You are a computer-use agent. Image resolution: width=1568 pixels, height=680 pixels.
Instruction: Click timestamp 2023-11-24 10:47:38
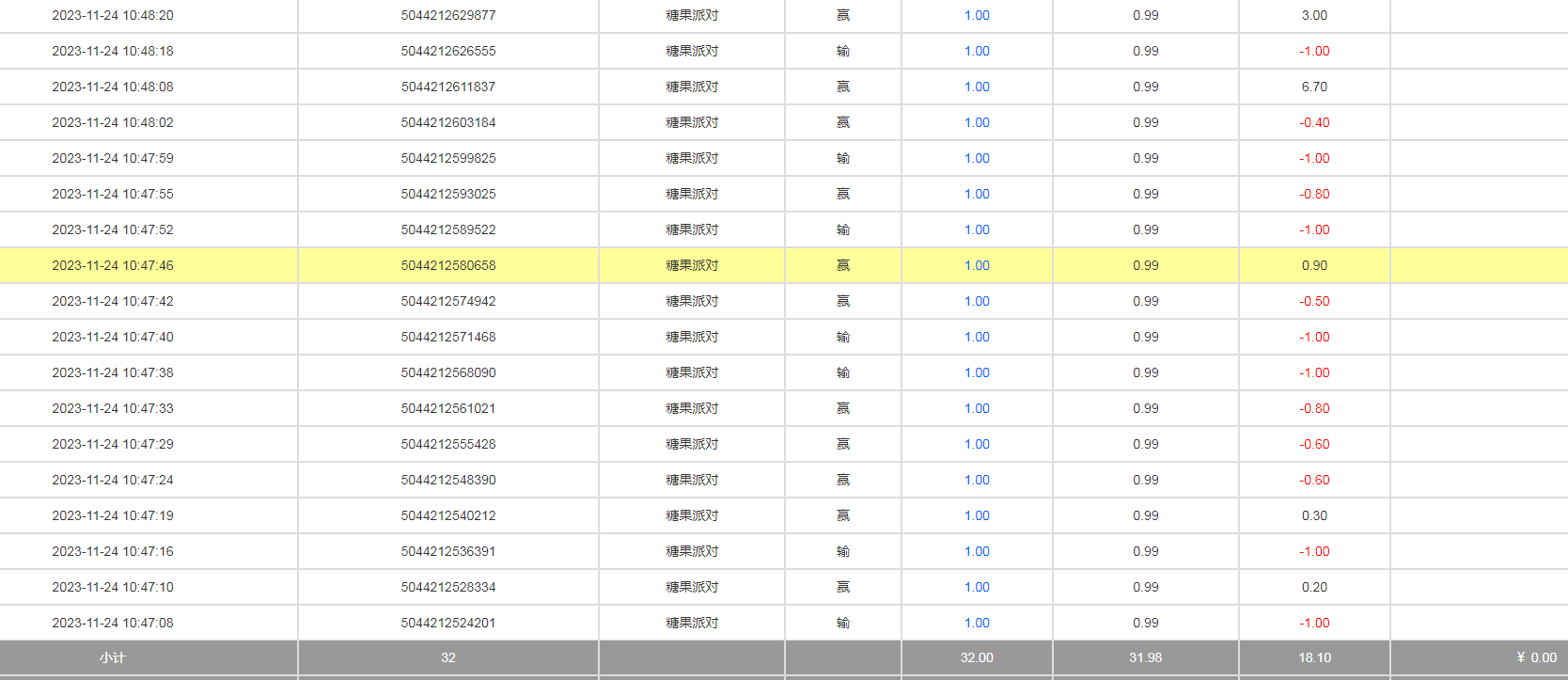(x=113, y=372)
